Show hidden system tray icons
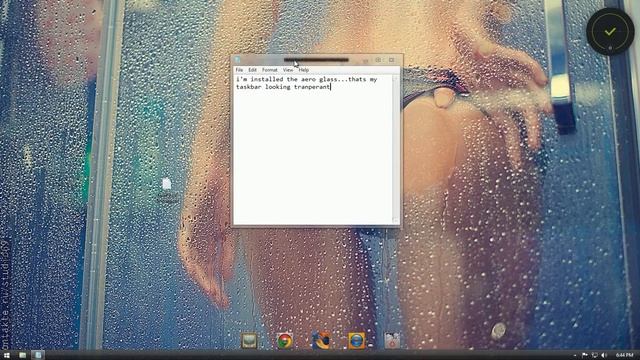 pyautogui.click(x=575, y=356)
